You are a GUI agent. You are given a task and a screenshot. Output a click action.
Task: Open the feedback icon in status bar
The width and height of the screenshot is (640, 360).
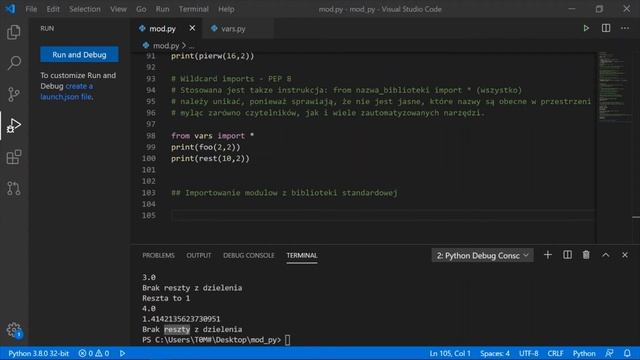click(609, 353)
